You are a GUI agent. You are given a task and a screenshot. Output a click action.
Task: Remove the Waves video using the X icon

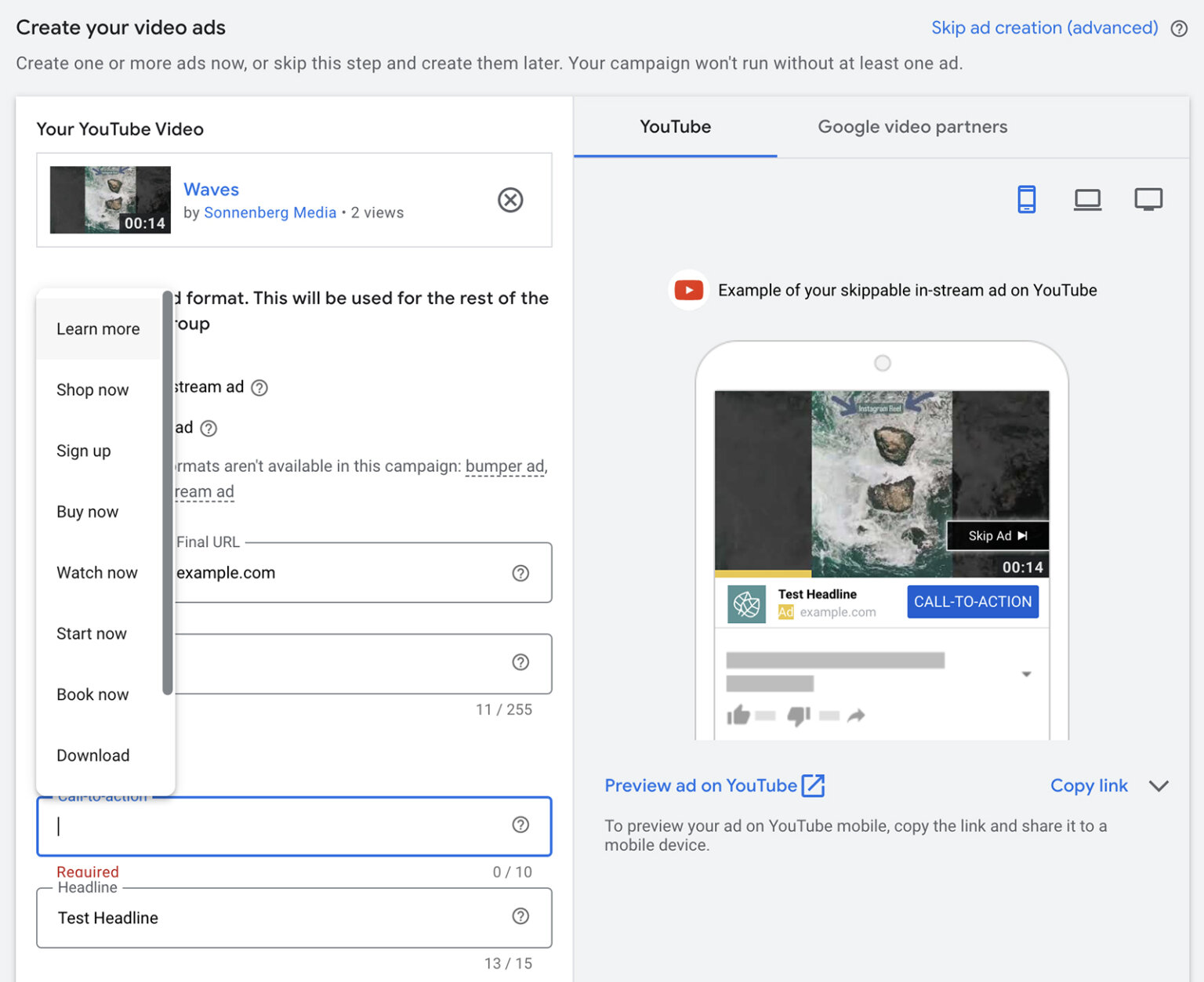click(510, 200)
